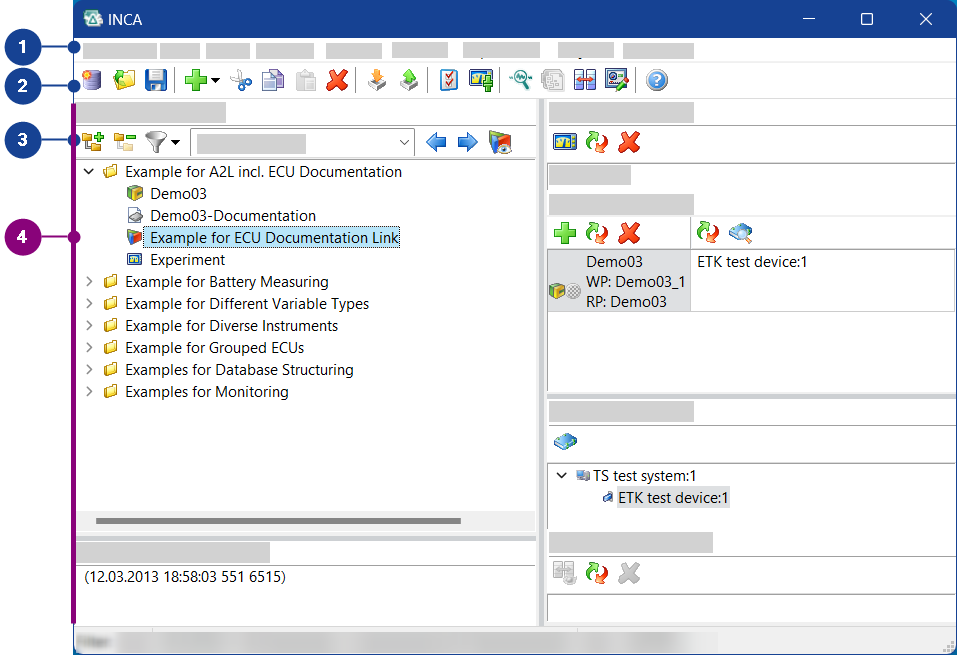Collapse the TS test system:1 node
The image size is (957, 655).
pos(561,476)
